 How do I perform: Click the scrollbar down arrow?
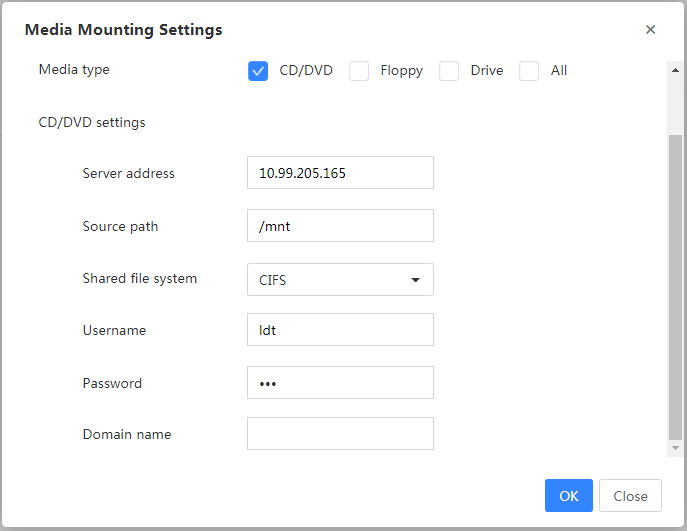pyautogui.click(x=675, y=448)
